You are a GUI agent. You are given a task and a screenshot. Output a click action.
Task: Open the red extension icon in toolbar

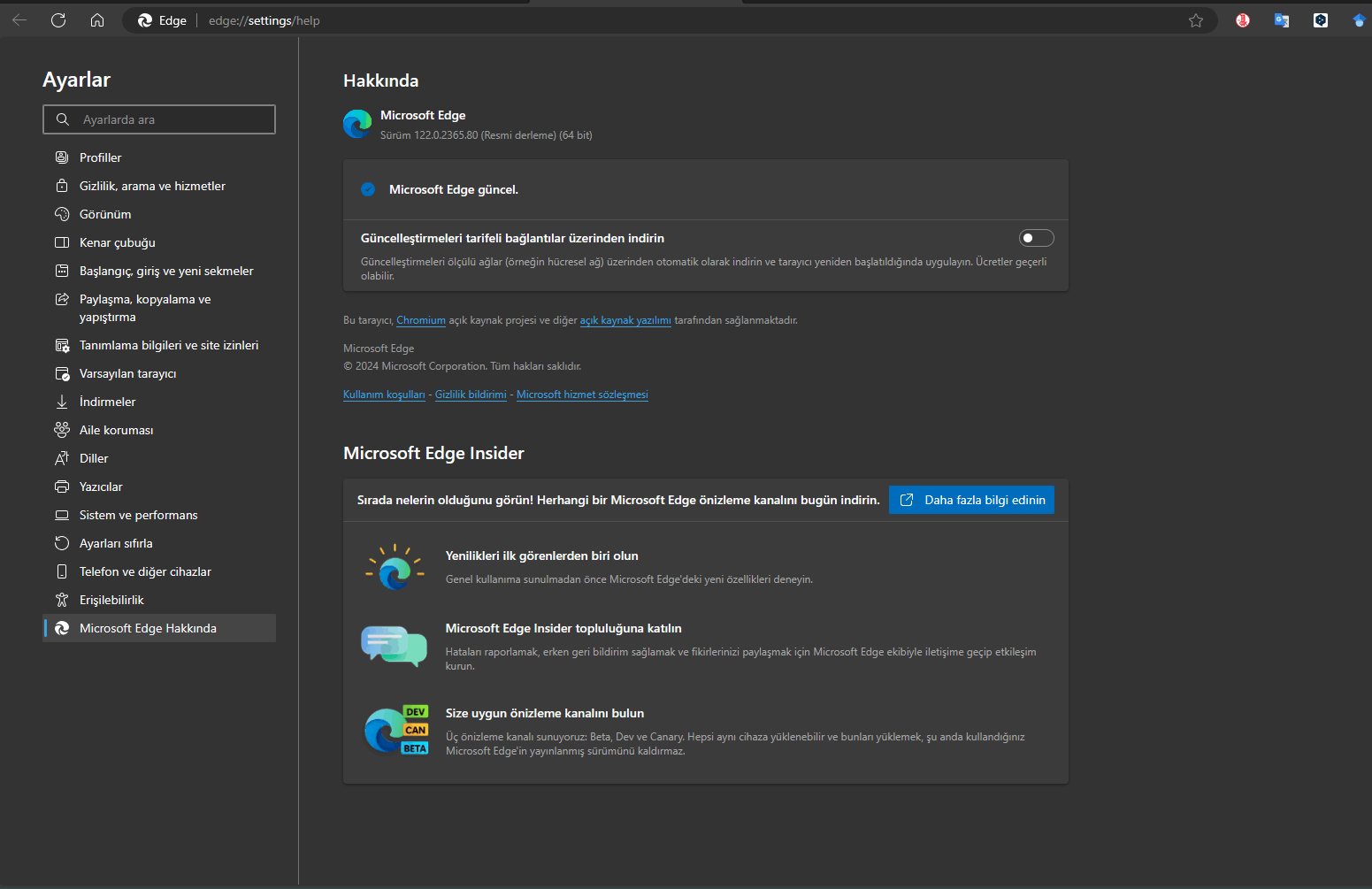(1243, 20)
